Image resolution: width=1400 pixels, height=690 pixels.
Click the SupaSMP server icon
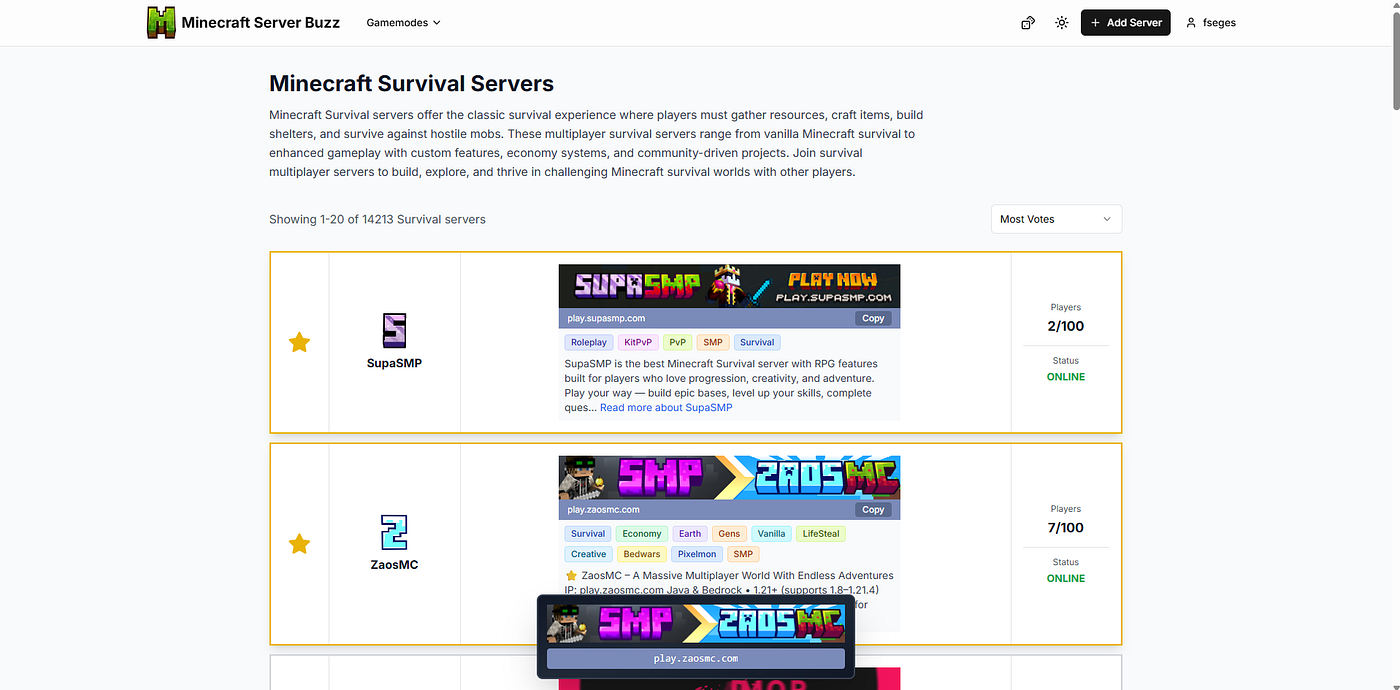pos(394,330)
